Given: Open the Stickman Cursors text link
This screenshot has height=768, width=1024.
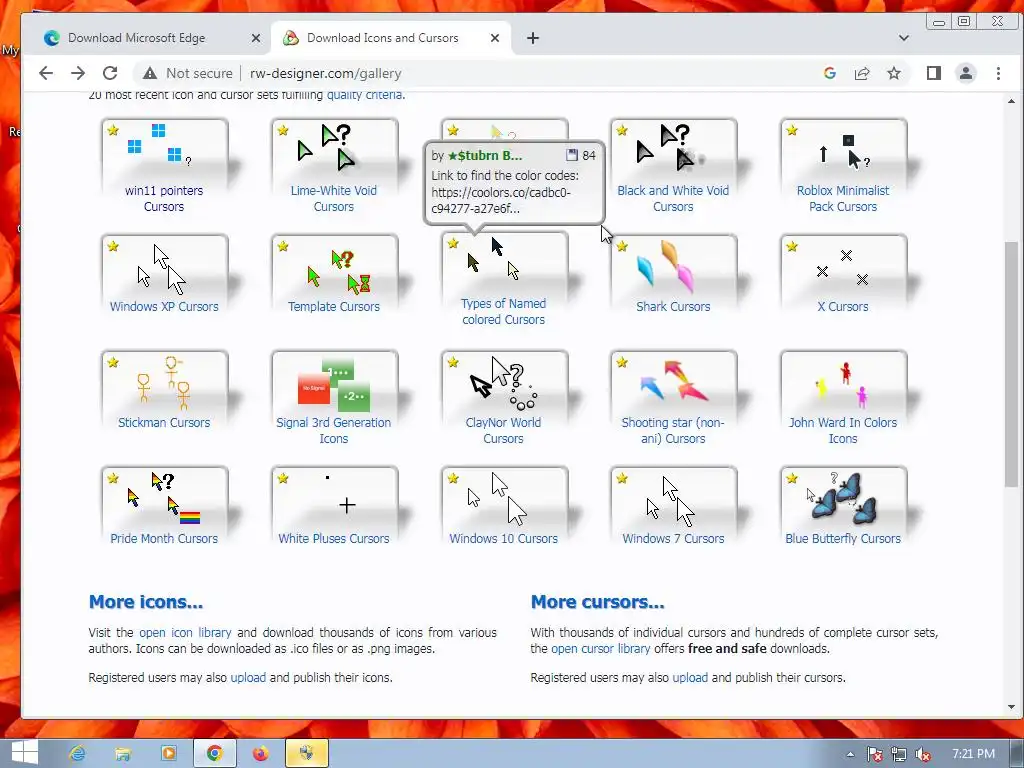Looking at the screenshot, I should [x=164, y=423].
